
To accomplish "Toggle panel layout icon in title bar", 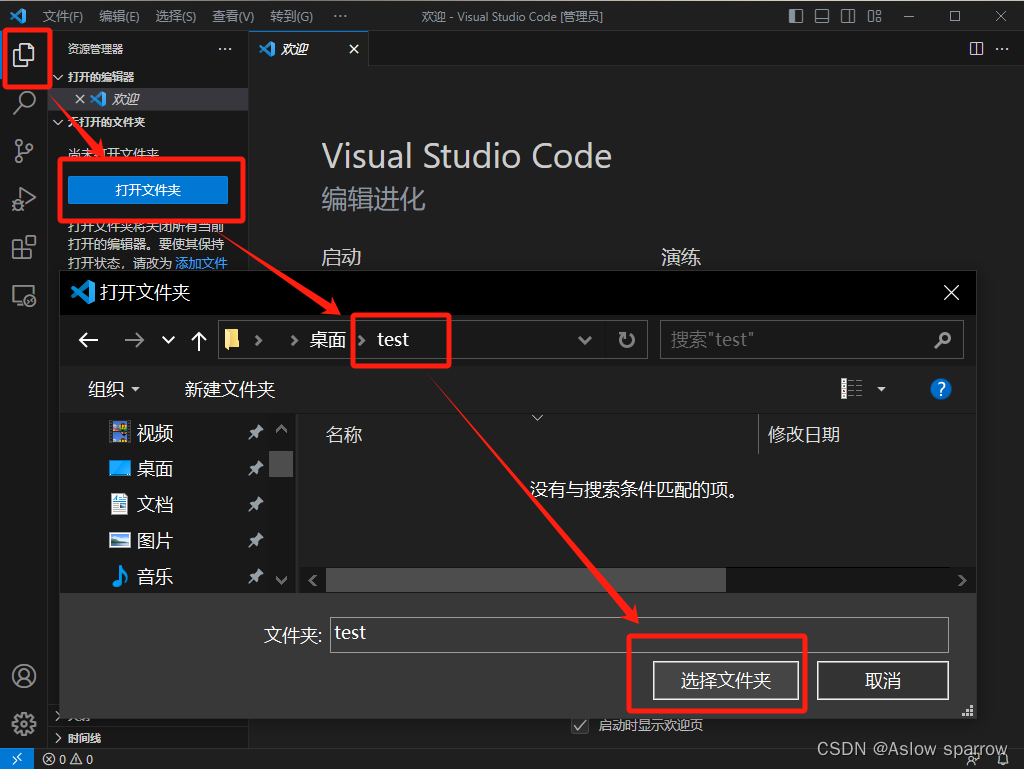I will pyautogui.click(x=822, y=16).
